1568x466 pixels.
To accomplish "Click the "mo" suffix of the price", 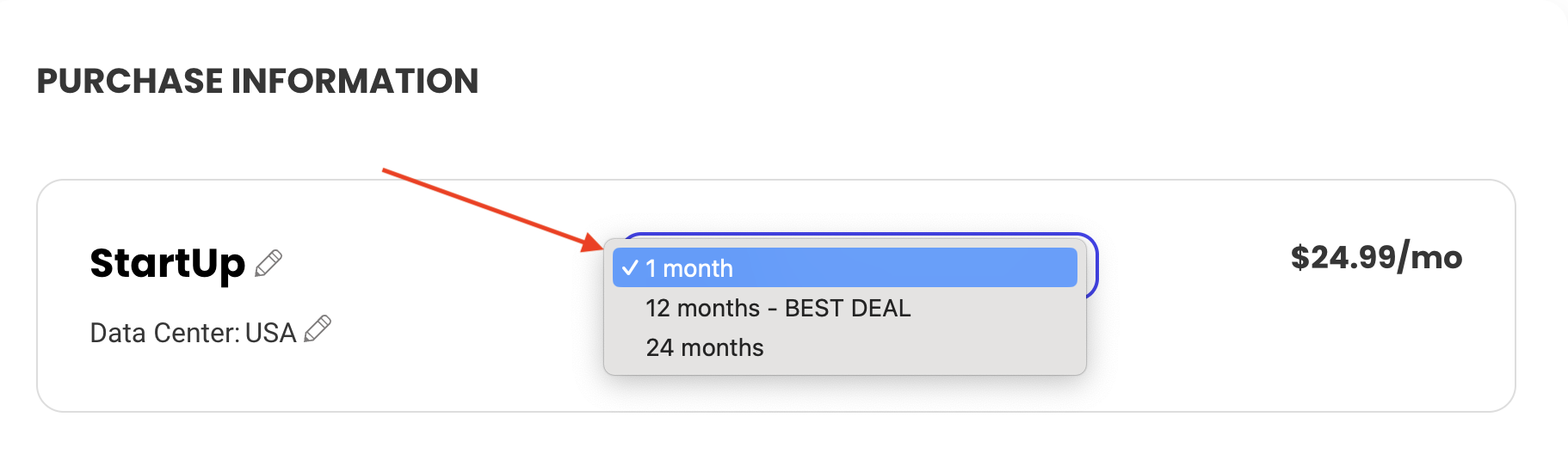I will pos(1435,257).
